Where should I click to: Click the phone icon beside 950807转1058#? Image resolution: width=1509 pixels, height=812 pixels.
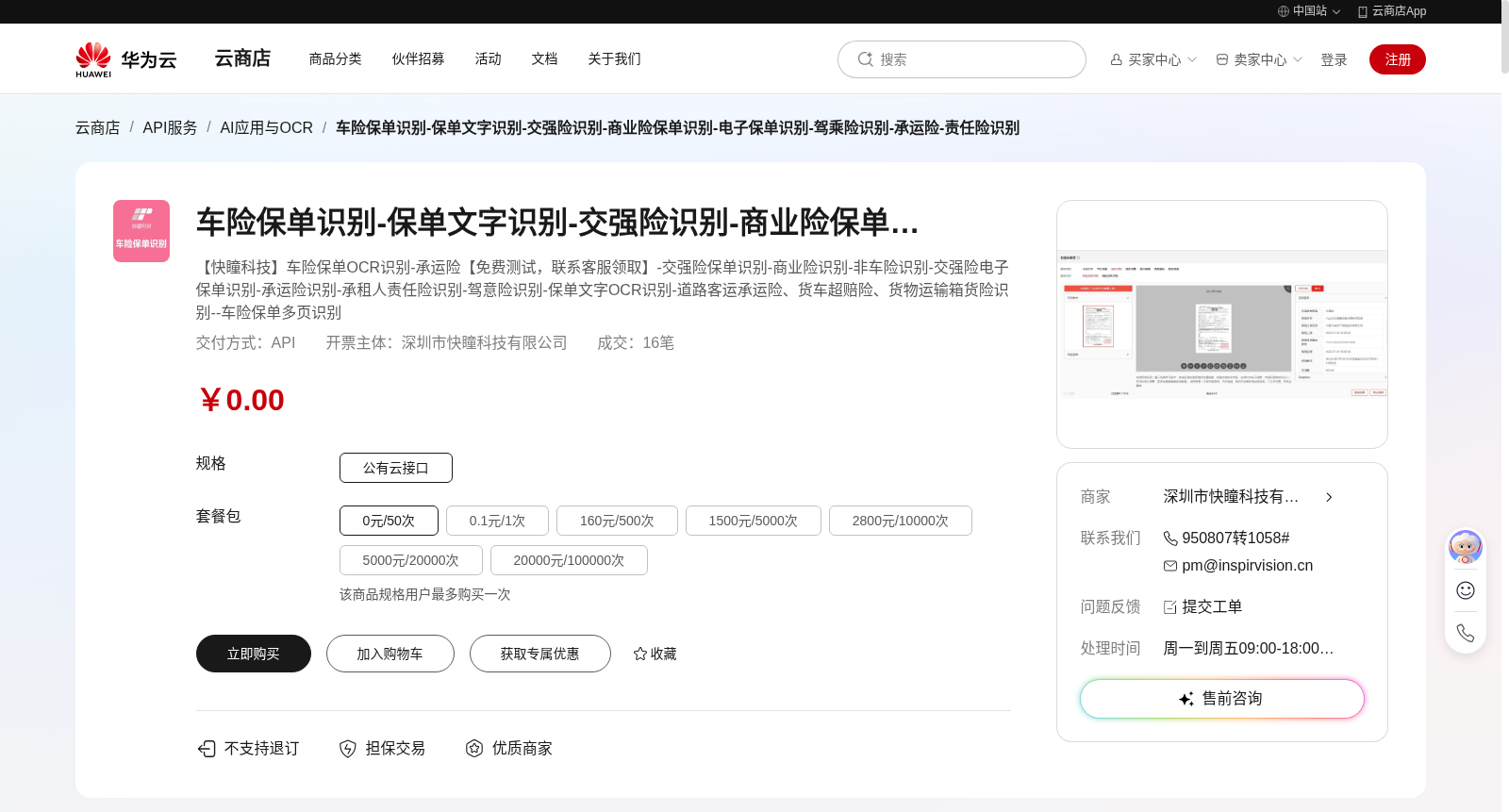[1170, 539]
